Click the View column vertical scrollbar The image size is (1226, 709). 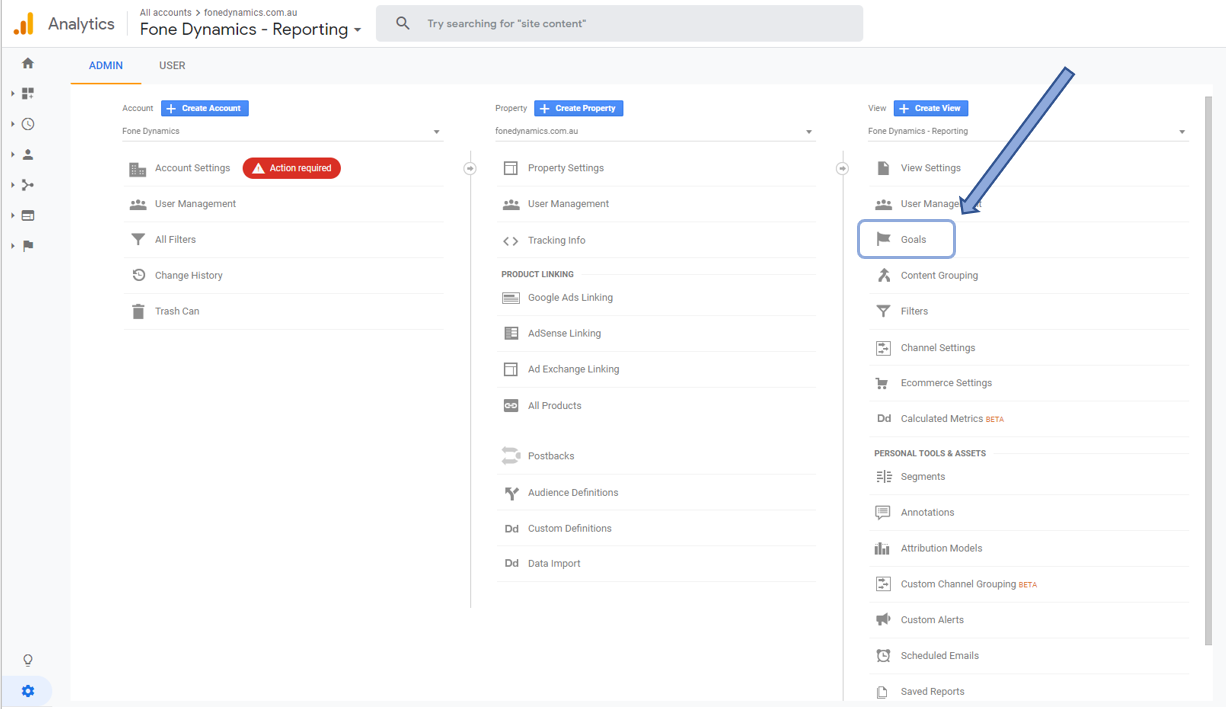(1209, 370)
